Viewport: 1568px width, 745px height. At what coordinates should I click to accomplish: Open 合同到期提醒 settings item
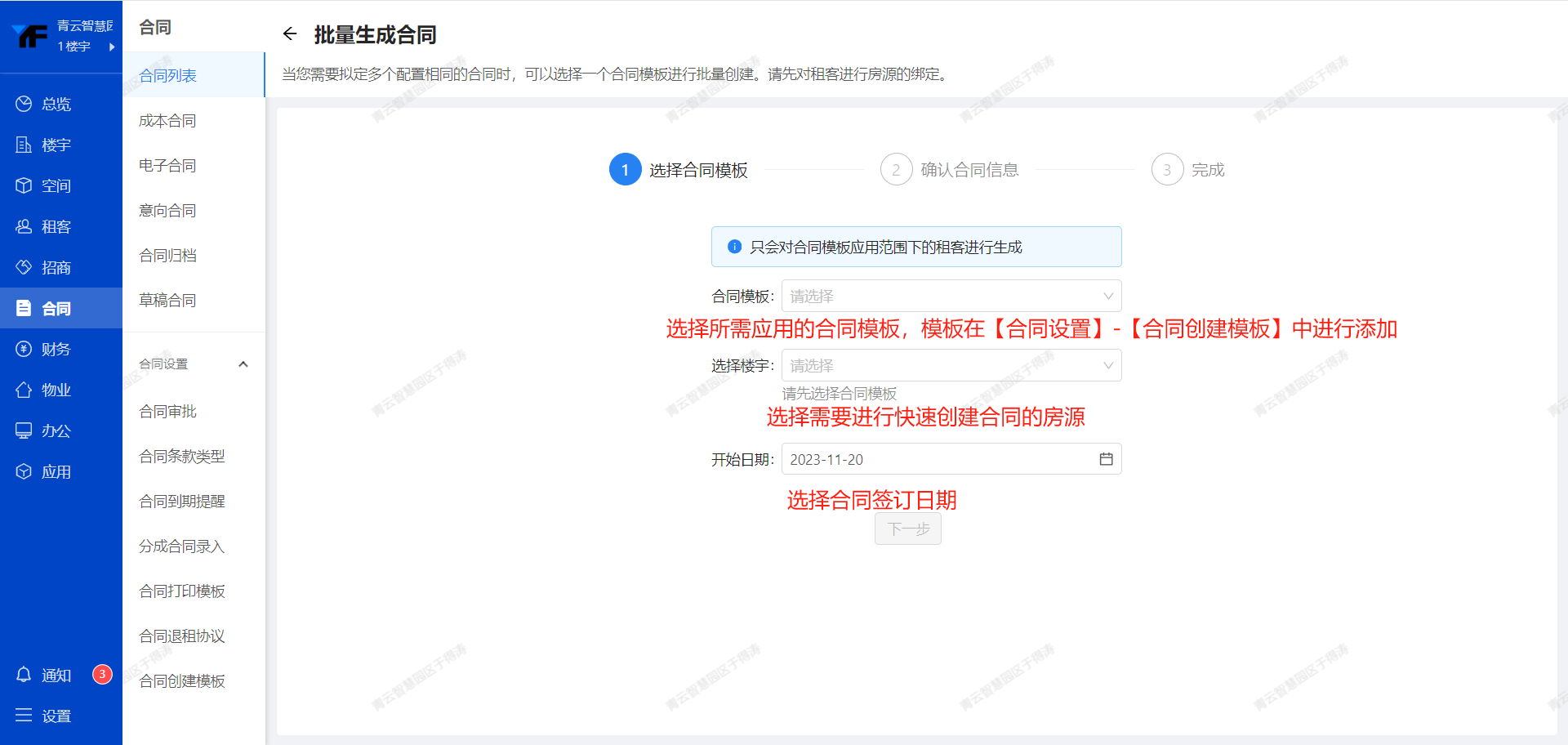tap(182, 501)
